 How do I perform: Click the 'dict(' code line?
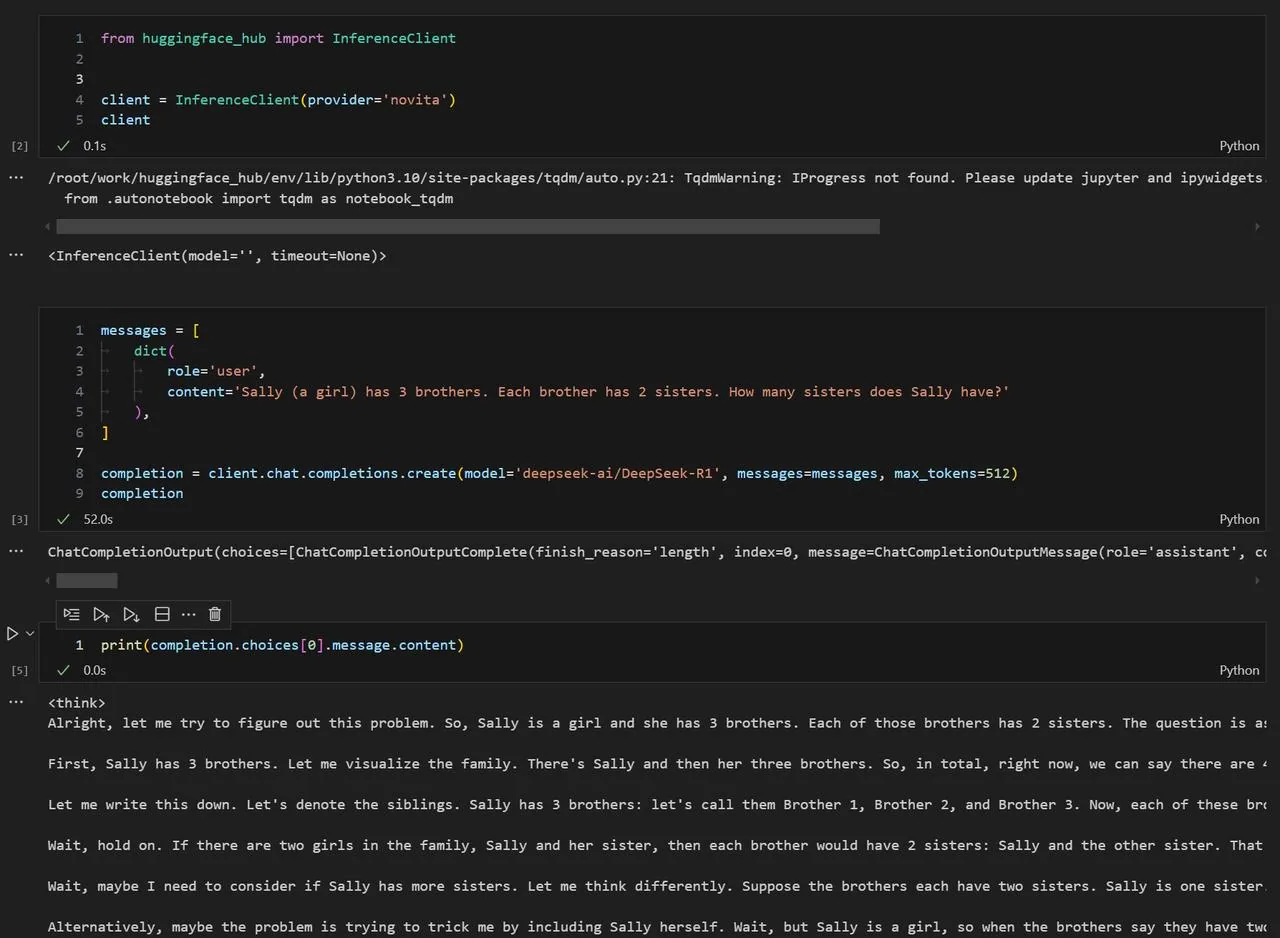[154, 350]
